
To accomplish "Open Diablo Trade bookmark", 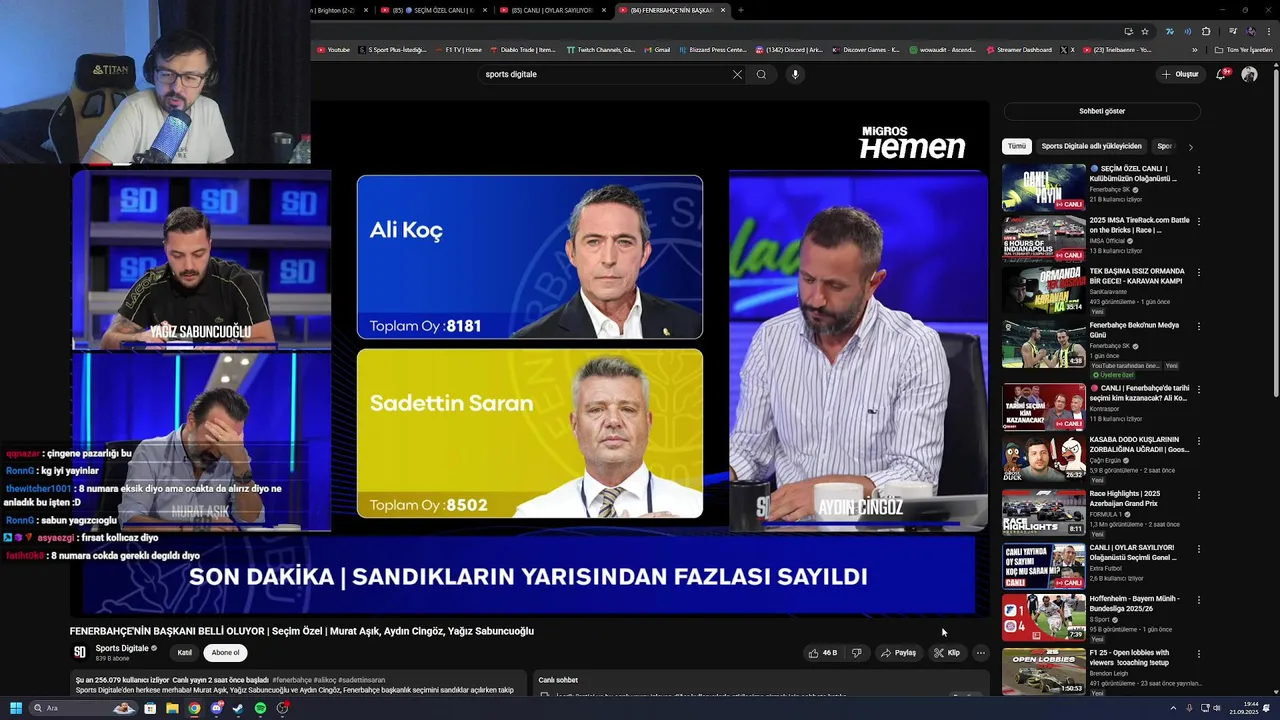I will point(523,49).
